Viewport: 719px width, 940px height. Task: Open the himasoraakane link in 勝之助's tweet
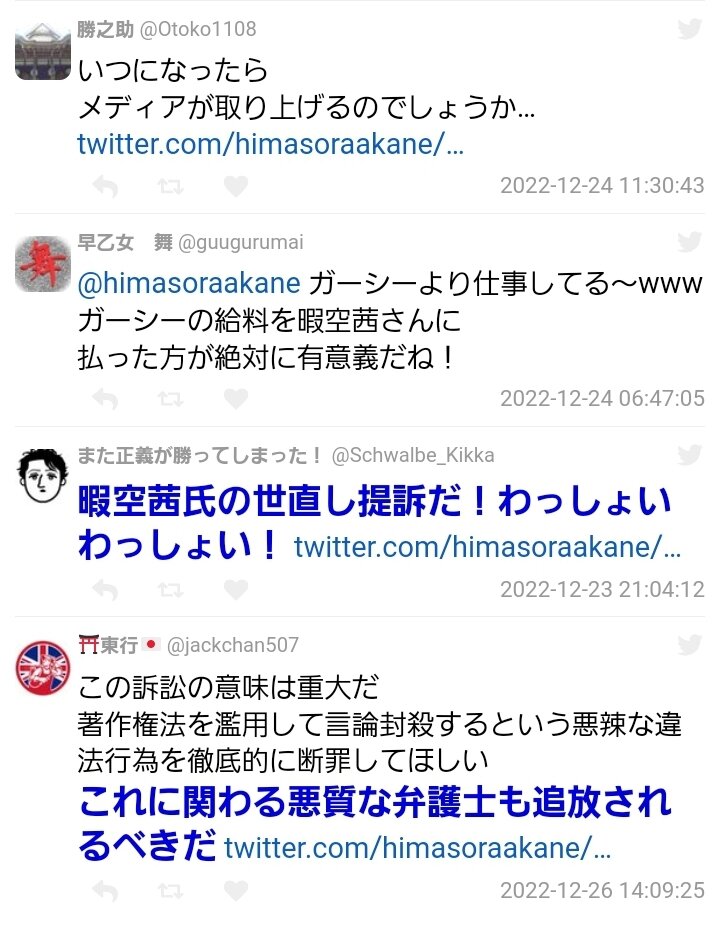(x=270, y=144)
